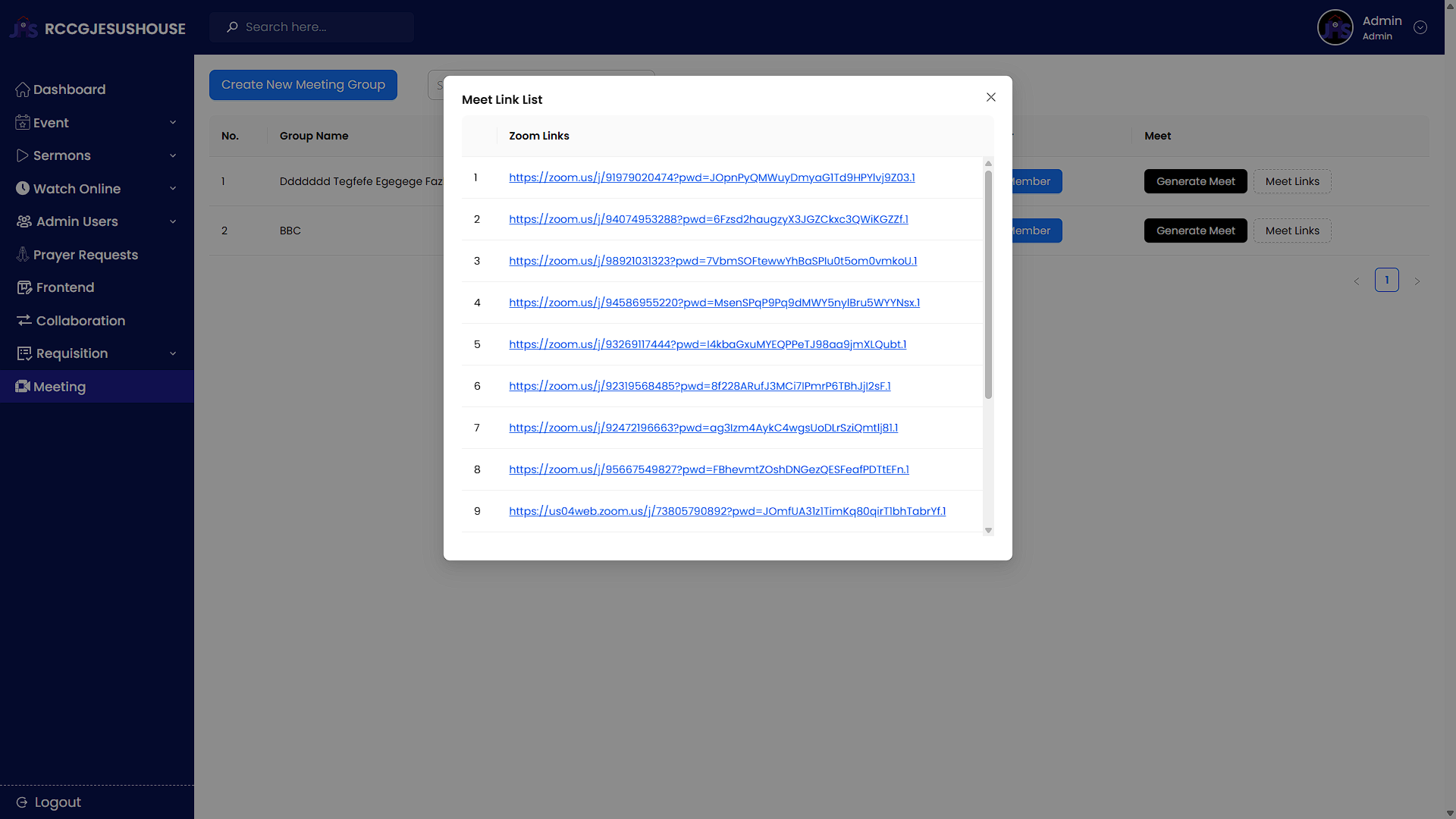1456x819 pixels.
Task: Click the Prayer Requests praying-hands icon
Action: pos(23,255)
